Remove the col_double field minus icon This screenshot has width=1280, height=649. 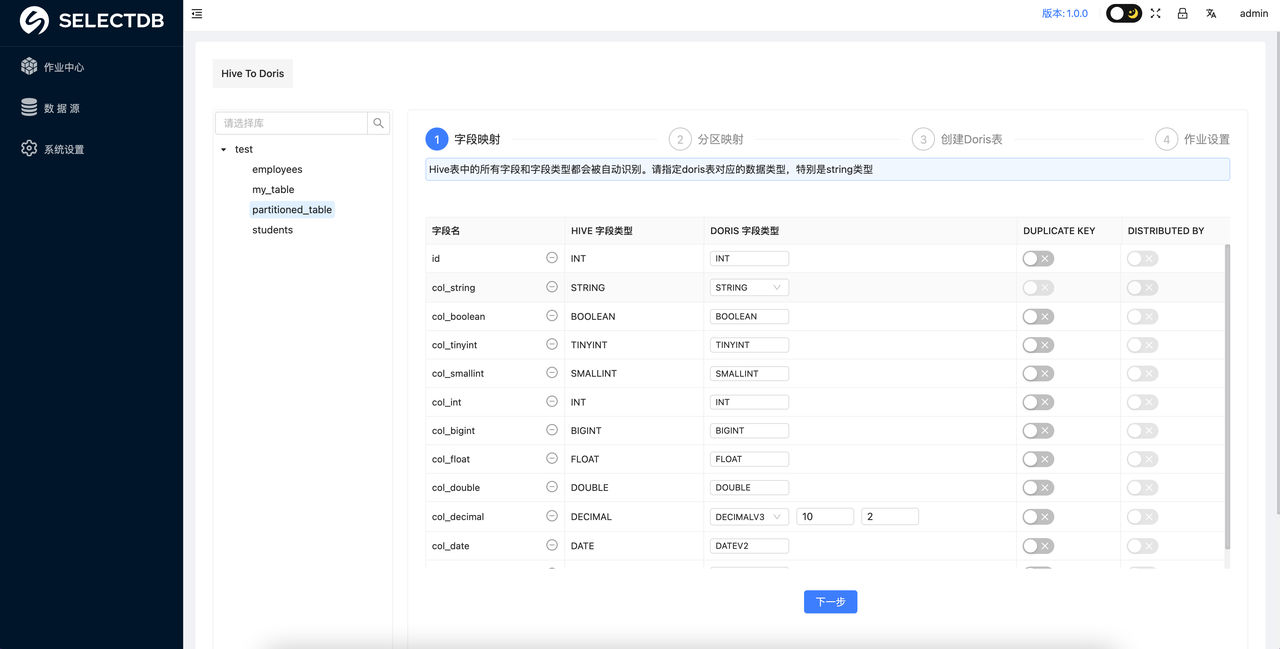point(552,487)
